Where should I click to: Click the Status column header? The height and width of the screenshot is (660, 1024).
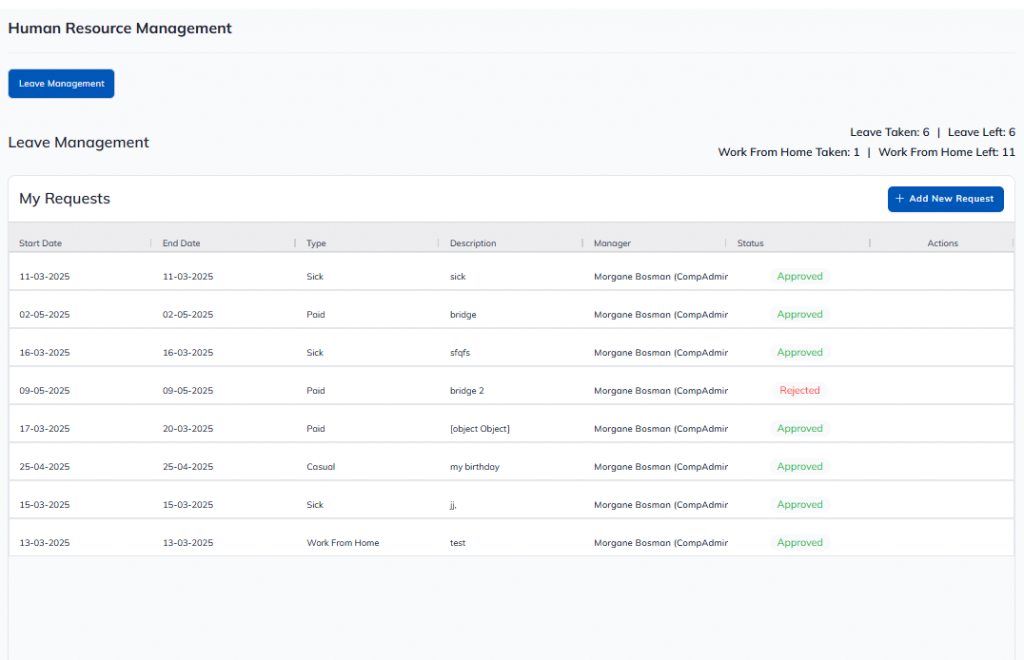pyautogui.click(x=750, y=243)
